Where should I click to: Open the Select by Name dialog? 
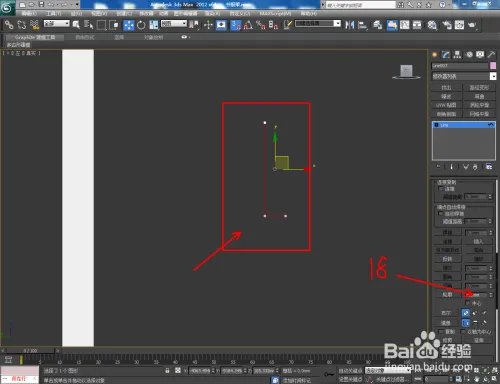(x=89, y=25)
